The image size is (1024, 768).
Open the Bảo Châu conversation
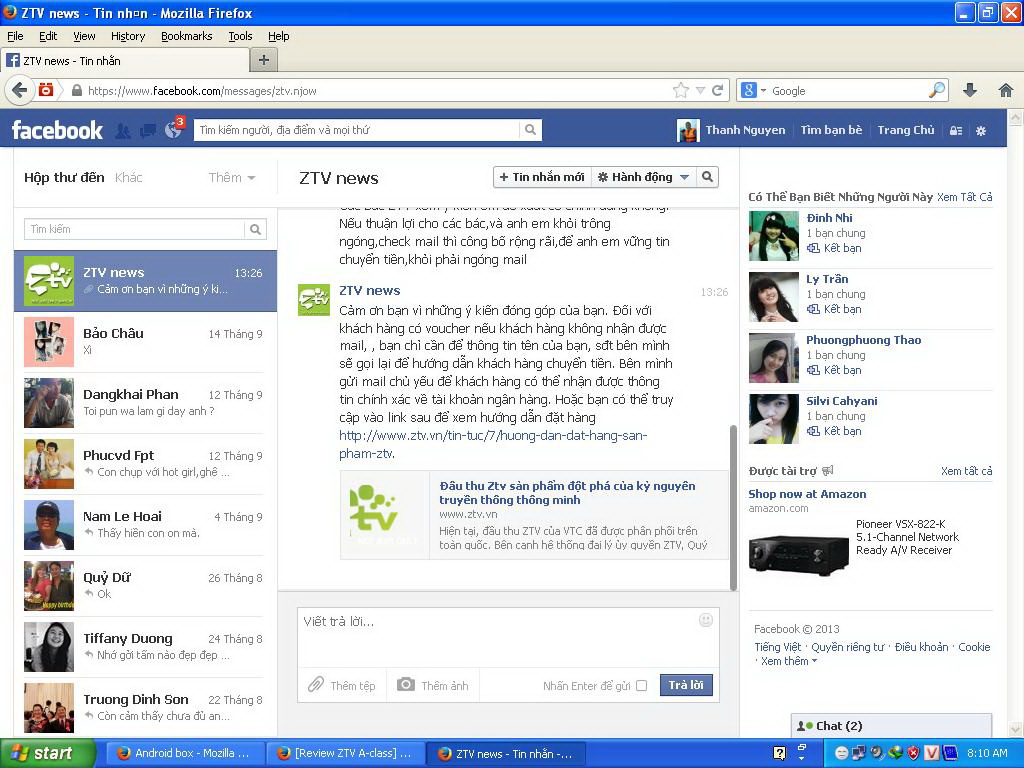click(x=145, y=342)
